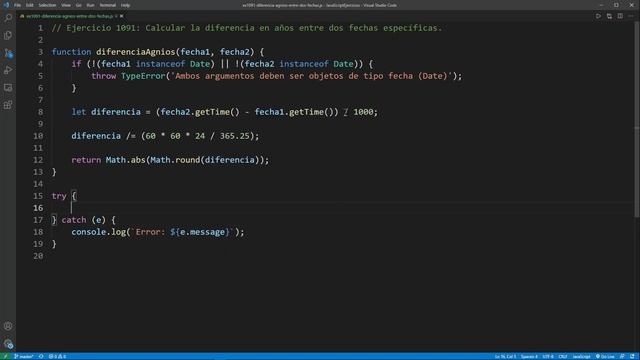Click the VS Code logo icon
This screenshot has width=640, height=360.
[x=6, y=5]
